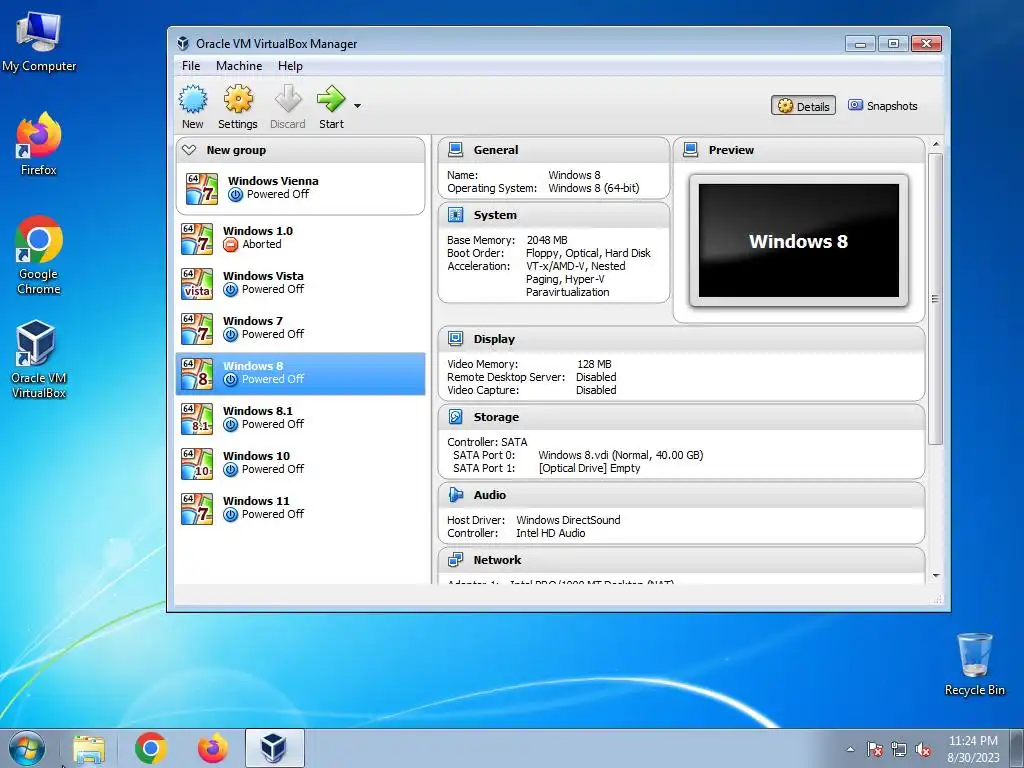Open the System settings heading link
1024x768 pixels.
(x=495, y=215)
